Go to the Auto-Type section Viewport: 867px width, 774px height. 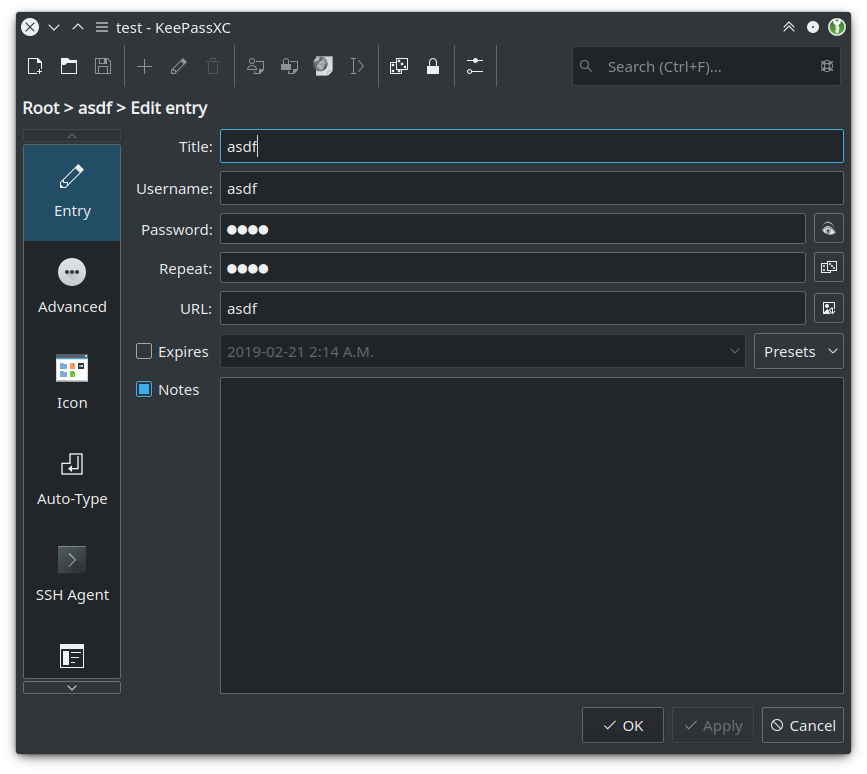(x=72, y=479)
